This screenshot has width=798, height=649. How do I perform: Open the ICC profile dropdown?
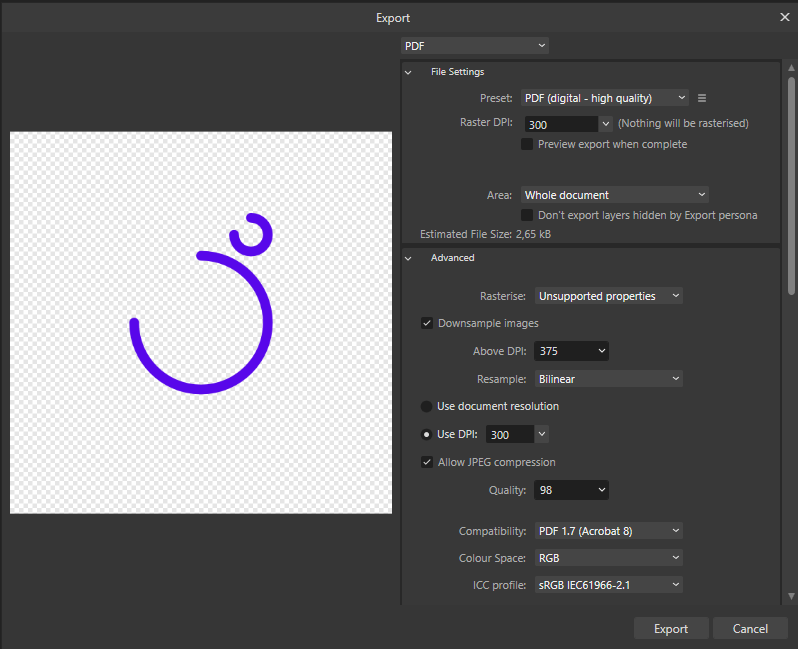coord(608,585)
